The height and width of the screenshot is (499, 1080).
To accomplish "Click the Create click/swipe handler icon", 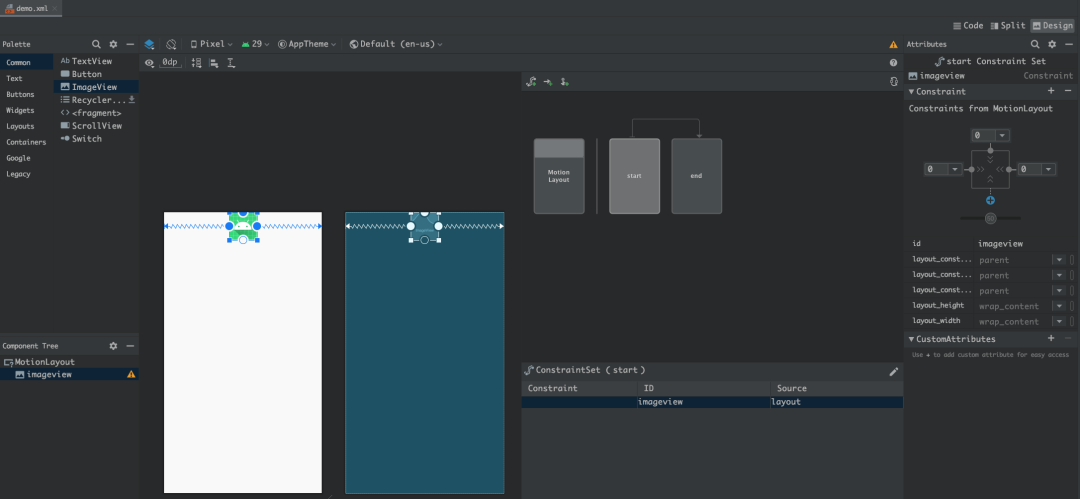I will click(x=565, y=81).
